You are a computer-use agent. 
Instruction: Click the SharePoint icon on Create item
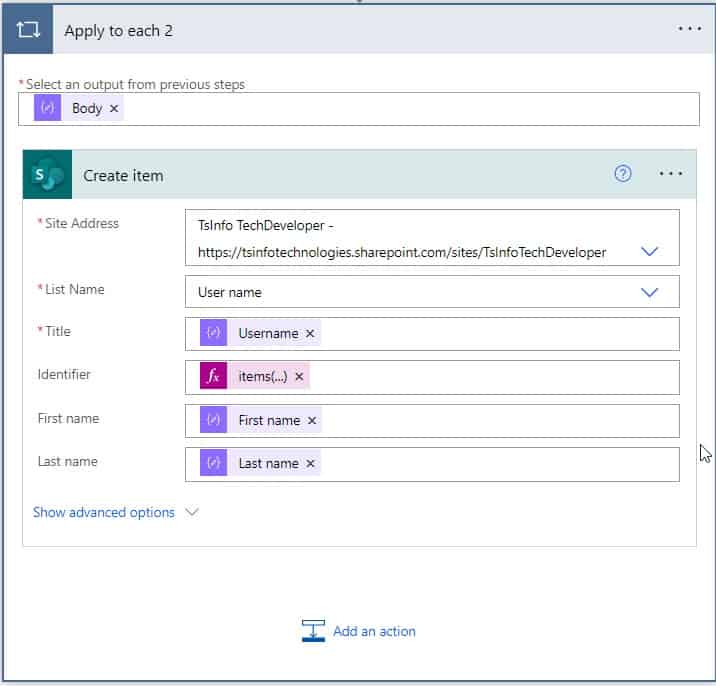pos(47,174)
